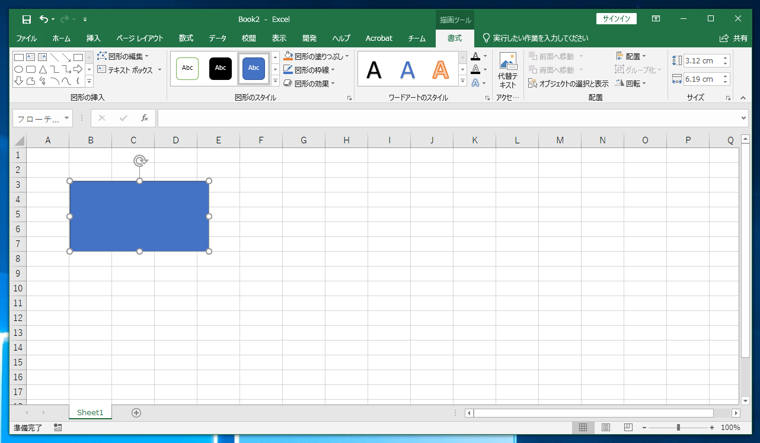The image size is (760, 443).
Task: Apply the black Abc shape style
Action: coord(221,68)
